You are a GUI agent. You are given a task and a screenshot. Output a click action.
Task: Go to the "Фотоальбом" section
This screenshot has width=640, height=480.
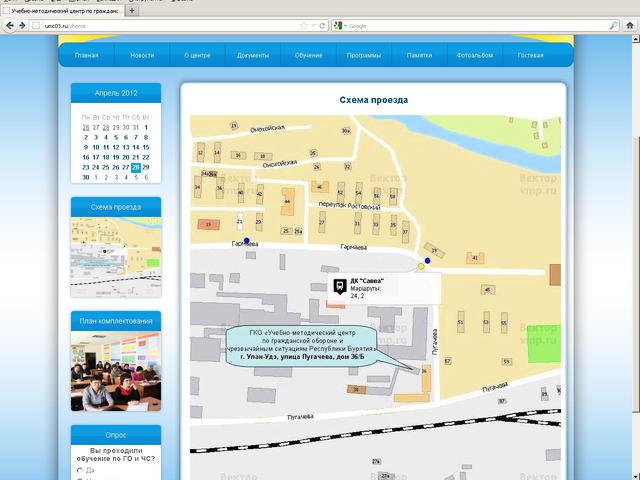point(474,55)
